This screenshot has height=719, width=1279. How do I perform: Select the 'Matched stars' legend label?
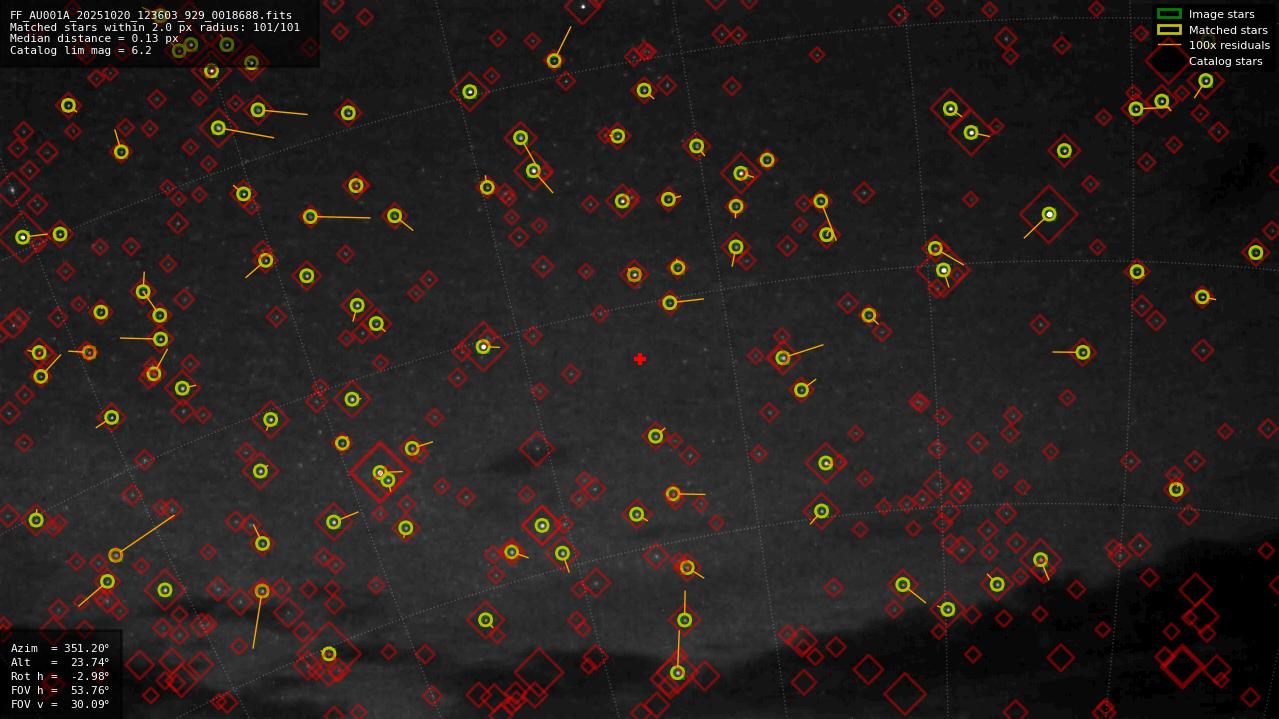click(x=1228, y=30)
